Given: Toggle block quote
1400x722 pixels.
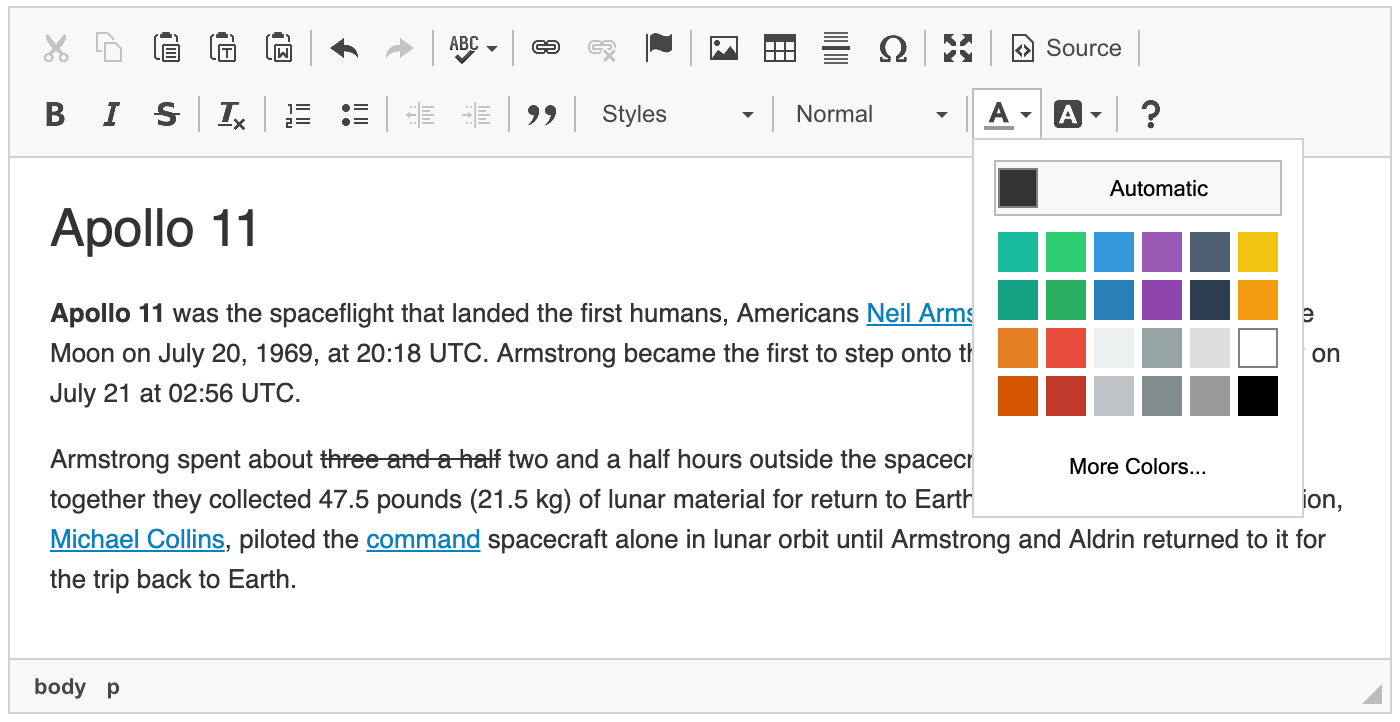Looking at the screenshot, I should coord(542,115).
